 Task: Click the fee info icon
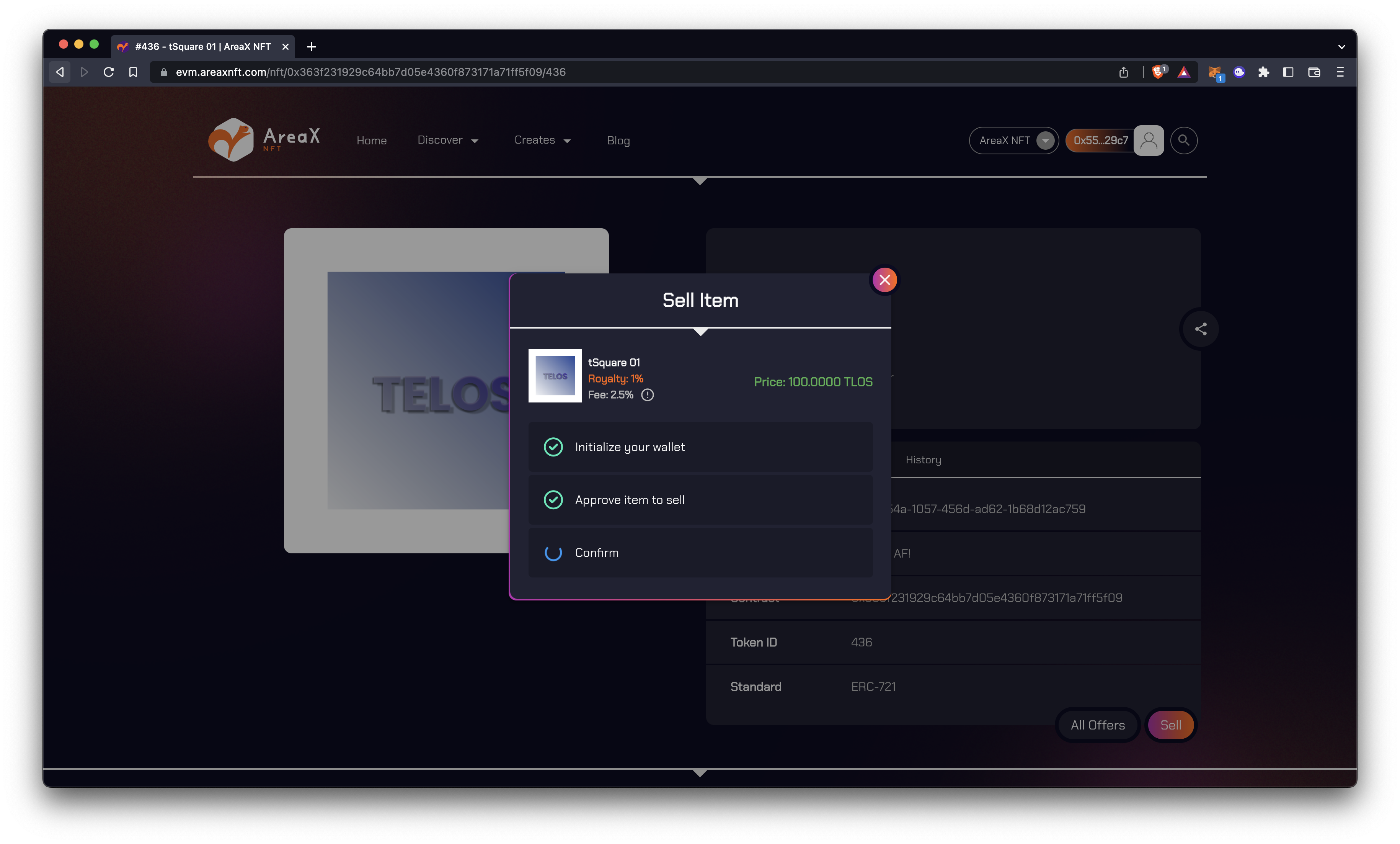(647, 395)
